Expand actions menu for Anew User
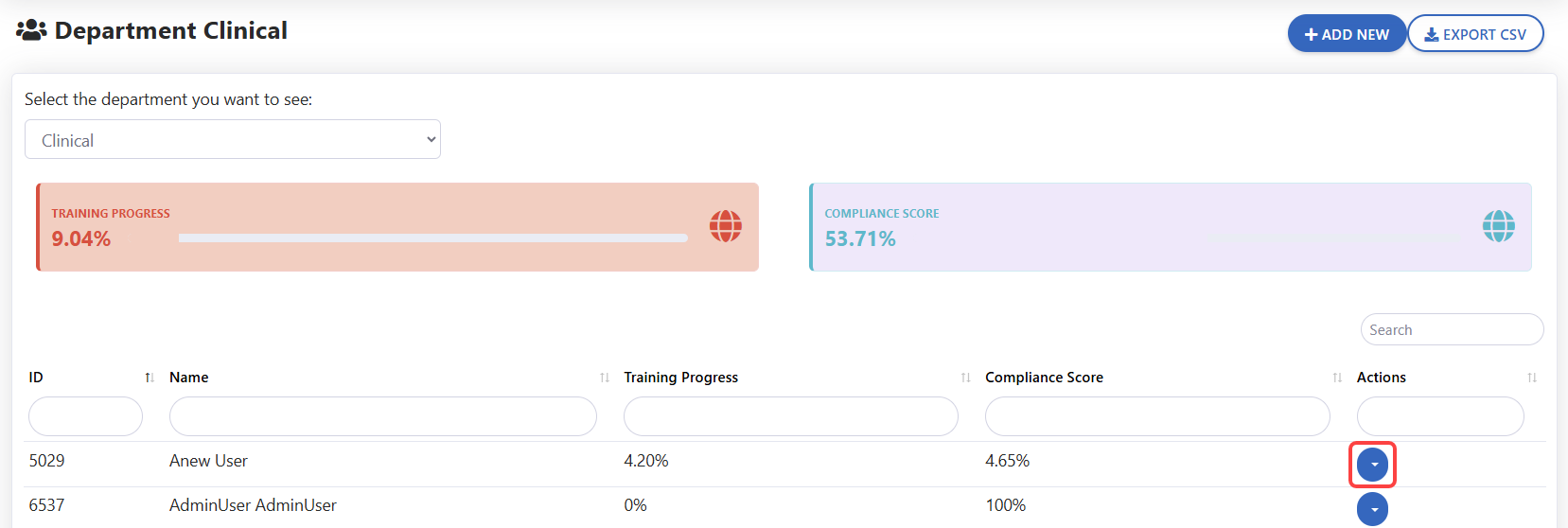1568x528 pixels. [x=1372, y=465]
